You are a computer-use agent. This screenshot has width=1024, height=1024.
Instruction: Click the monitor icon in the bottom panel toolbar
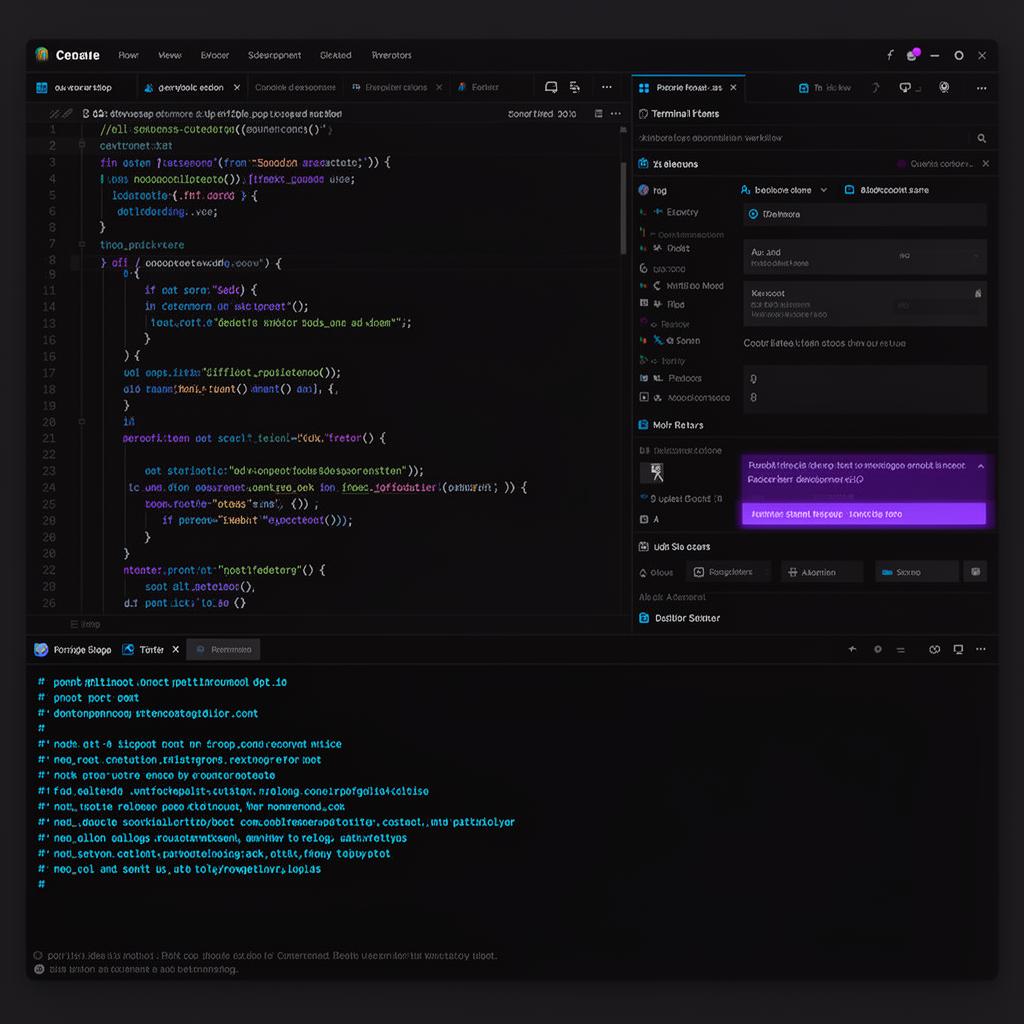coord(958,650)
